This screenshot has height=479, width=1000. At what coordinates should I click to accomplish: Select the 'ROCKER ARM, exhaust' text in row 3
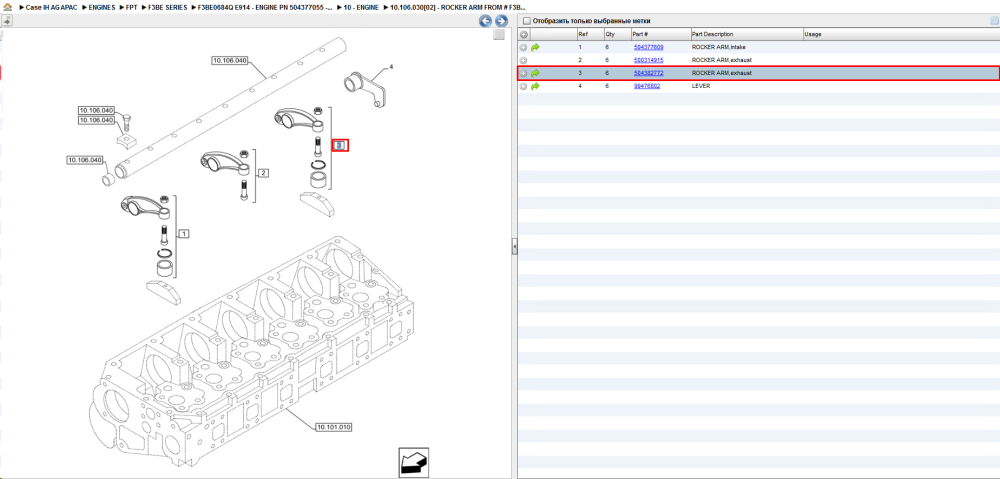(722, 73)
